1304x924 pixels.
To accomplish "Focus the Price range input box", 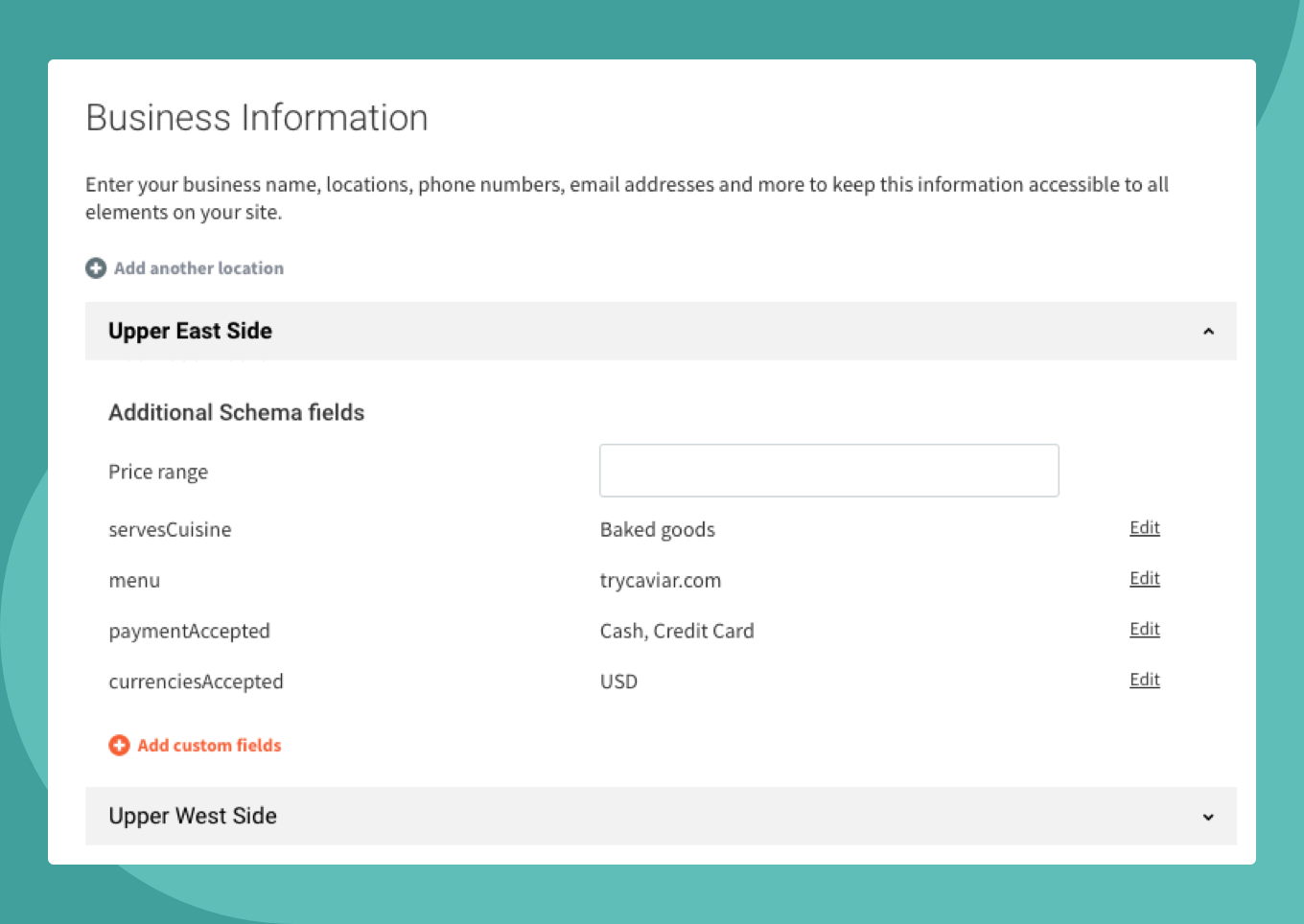I will (829, 471).
